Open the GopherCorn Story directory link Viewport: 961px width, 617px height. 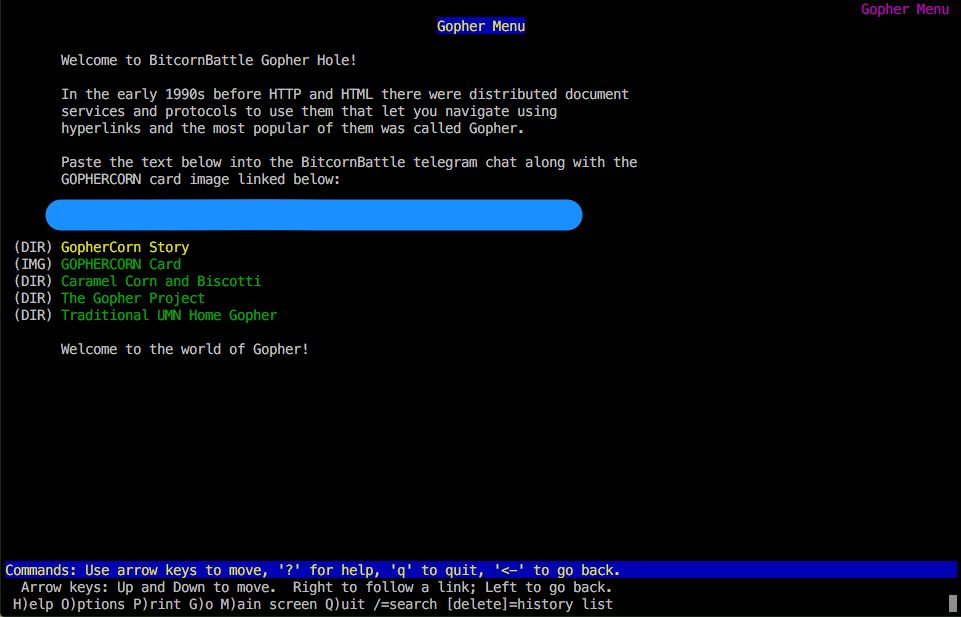click(125, 248)
